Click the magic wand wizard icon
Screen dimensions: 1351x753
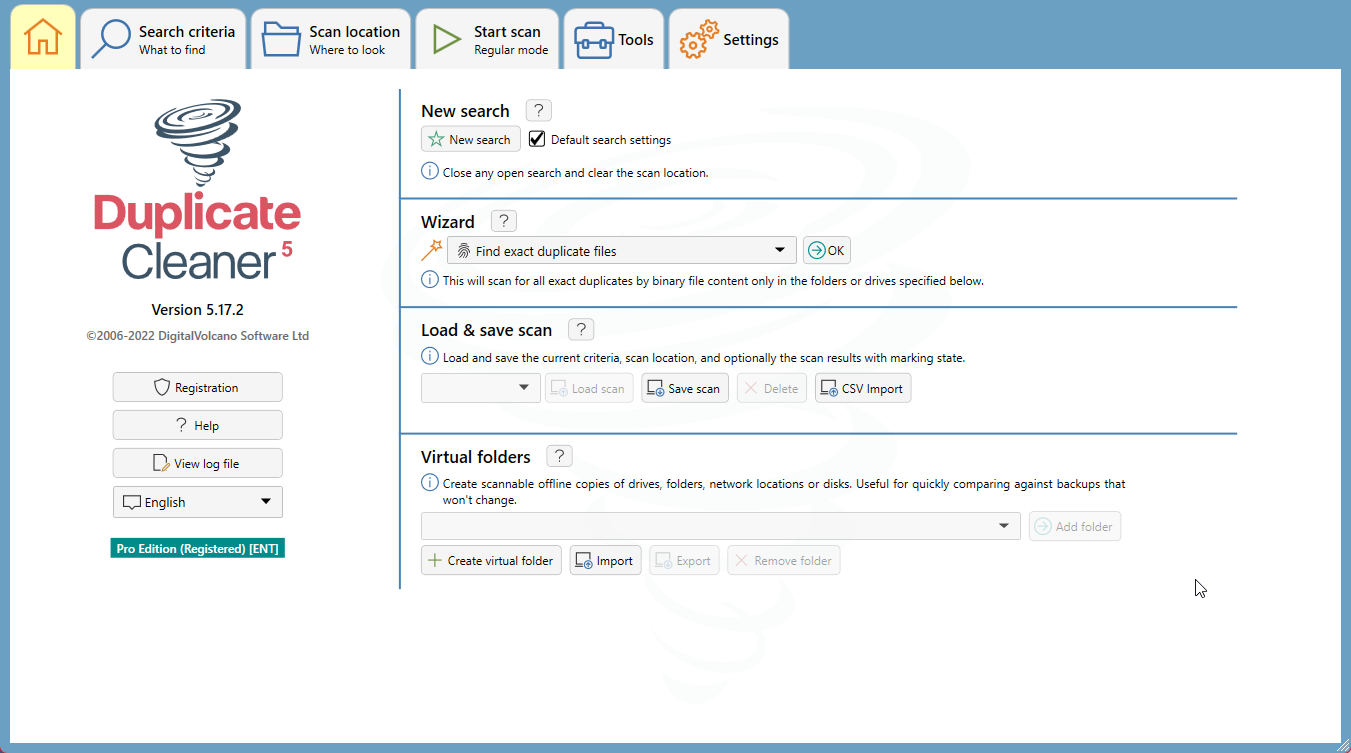(x=431, y=250)
